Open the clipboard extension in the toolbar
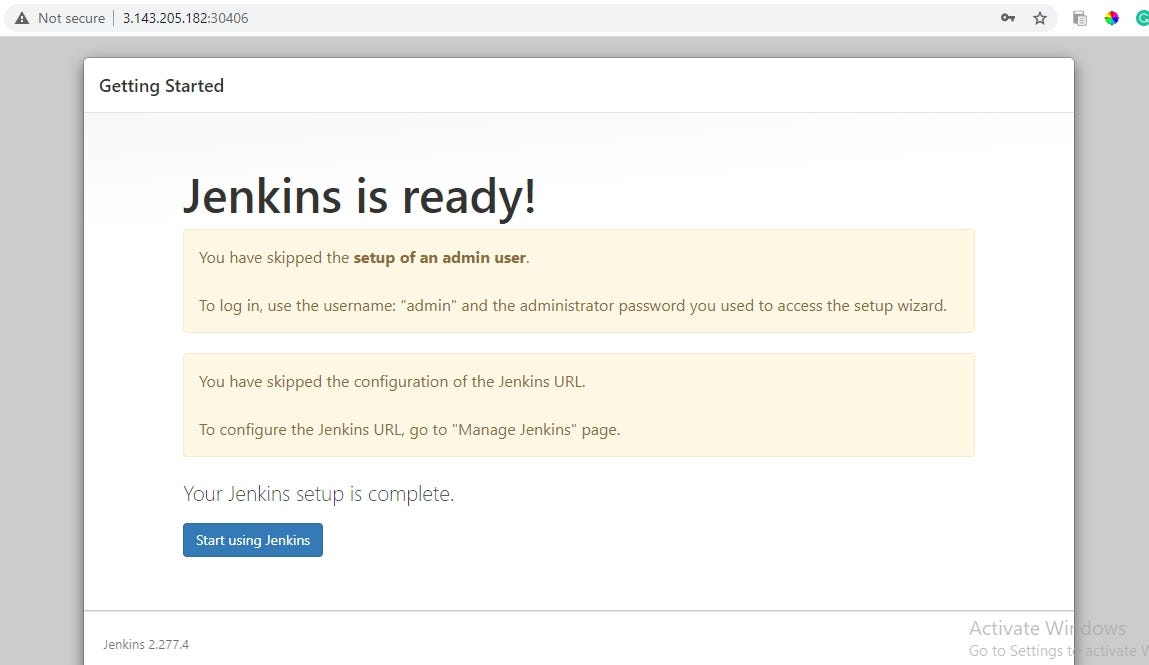The image size is (1149, 665). (1079, 17)
